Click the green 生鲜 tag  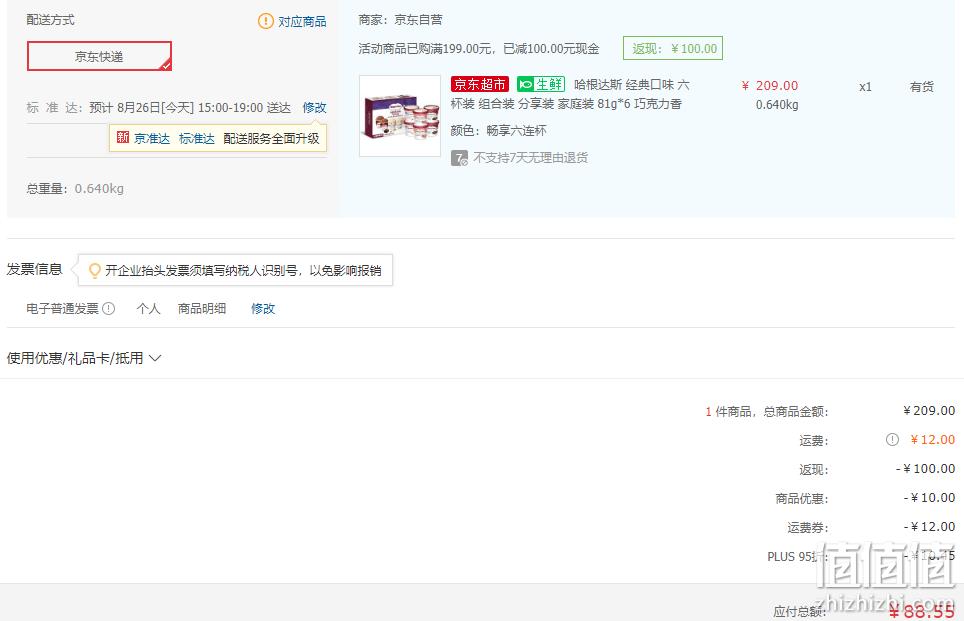click(541, 84)
